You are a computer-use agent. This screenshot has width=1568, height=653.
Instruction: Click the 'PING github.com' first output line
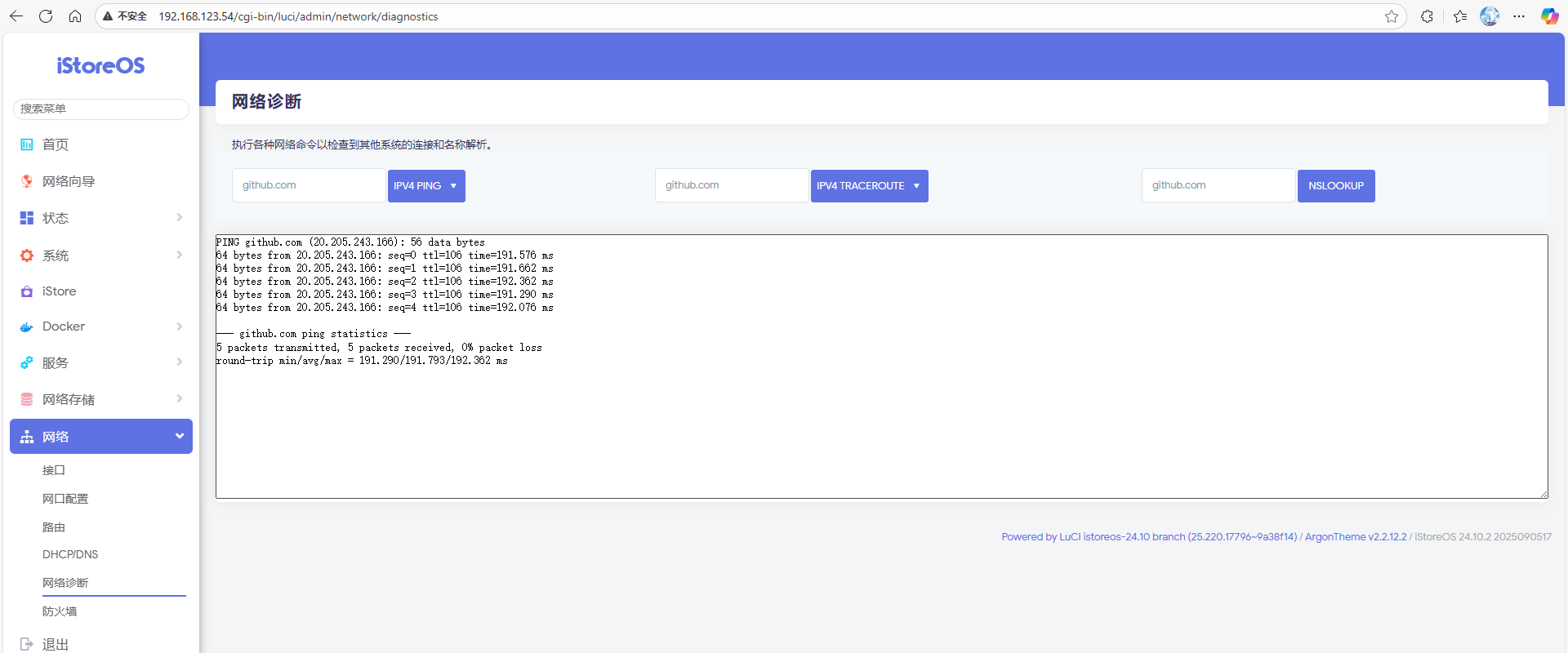350,242
